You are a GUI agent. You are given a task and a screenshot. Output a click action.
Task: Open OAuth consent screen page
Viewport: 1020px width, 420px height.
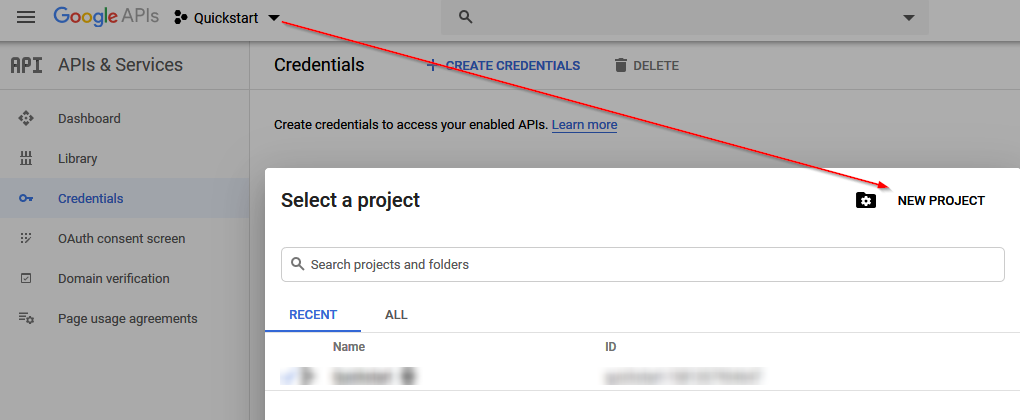click(x=122, y=239)
